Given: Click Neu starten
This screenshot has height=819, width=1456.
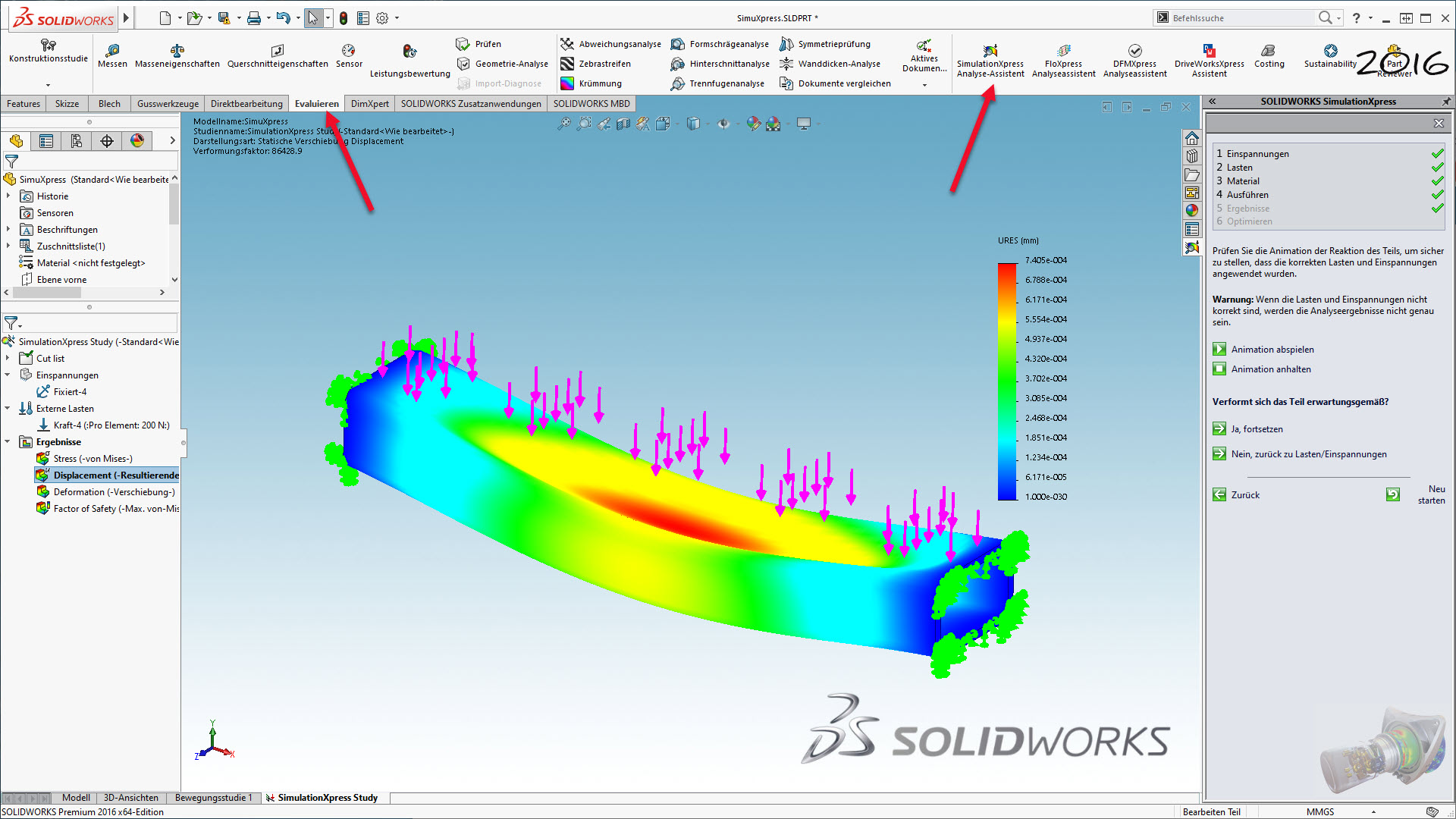Looking at the screenshot, I should point(1416,494).
